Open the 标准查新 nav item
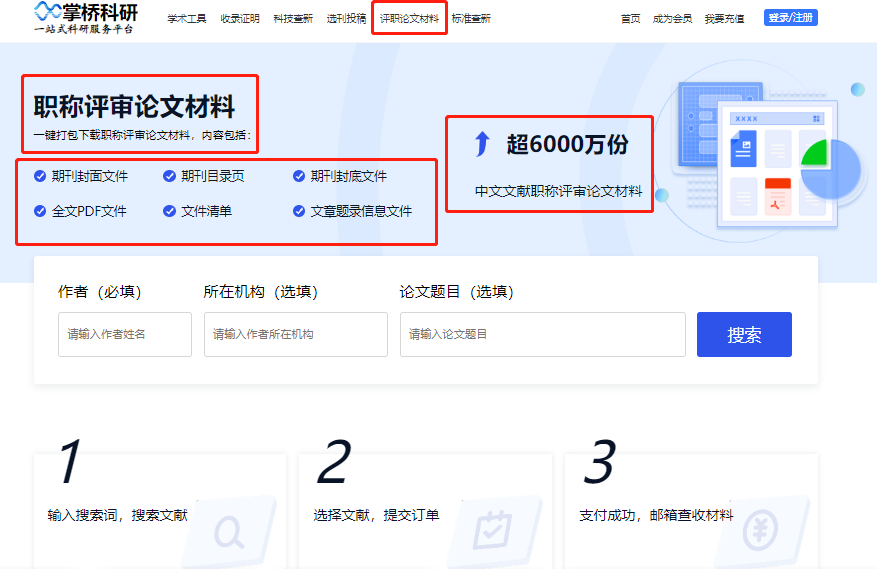Screen dimensions: 877x569 coord(471,18)
